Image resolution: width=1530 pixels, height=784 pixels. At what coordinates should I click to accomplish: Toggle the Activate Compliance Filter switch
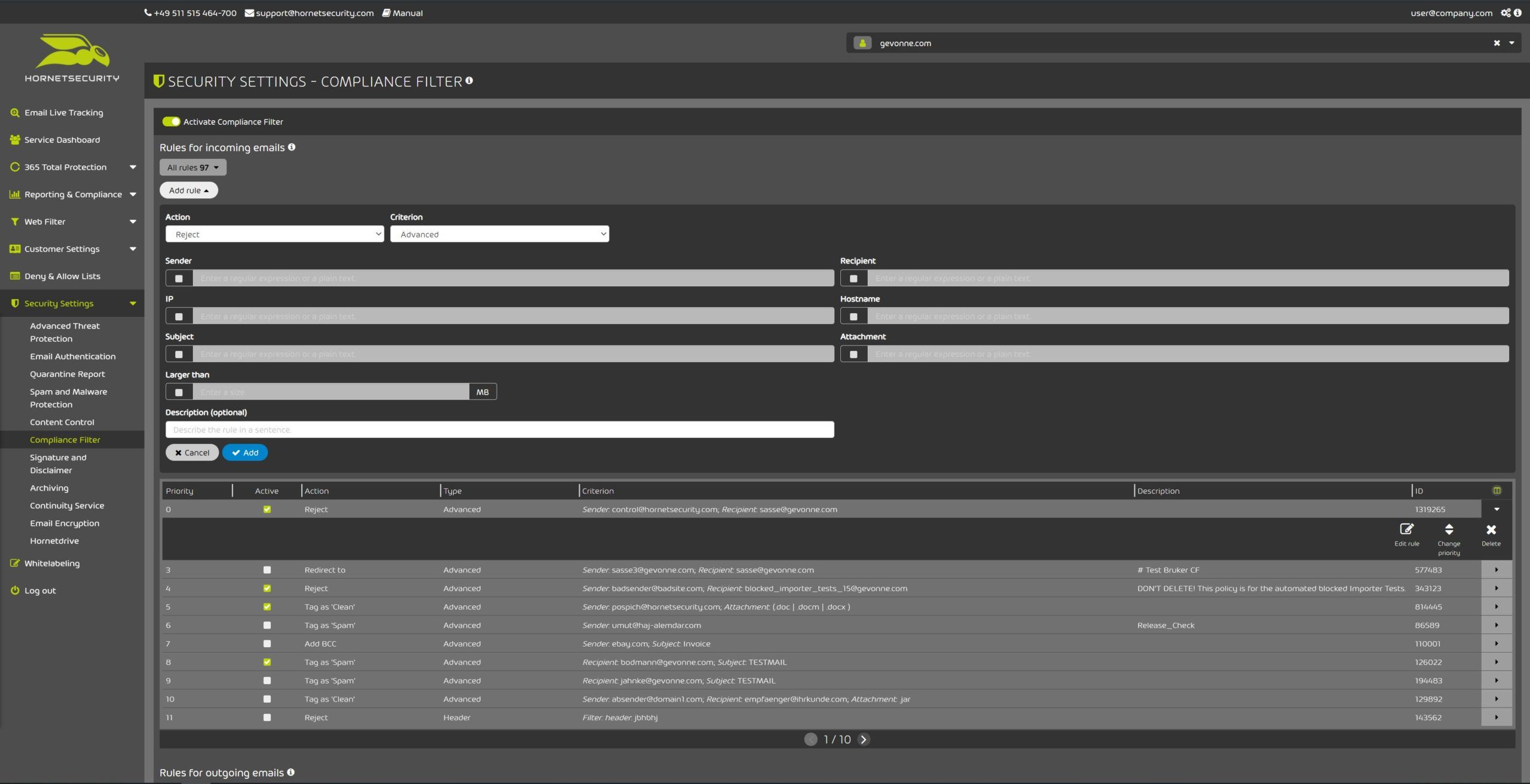click(x=170, y=121)
